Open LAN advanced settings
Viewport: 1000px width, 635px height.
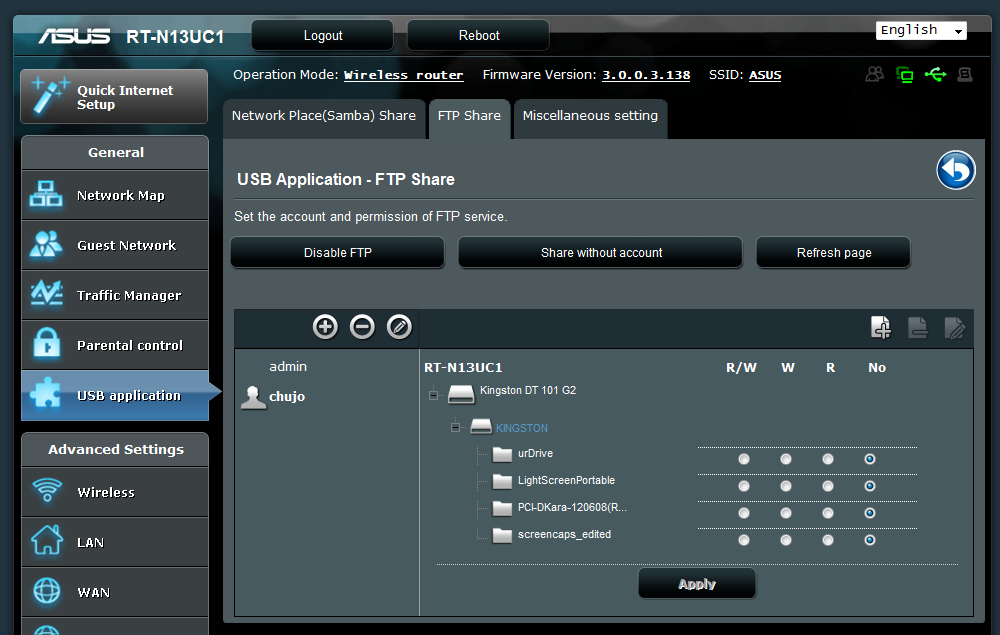pos(115,542)
